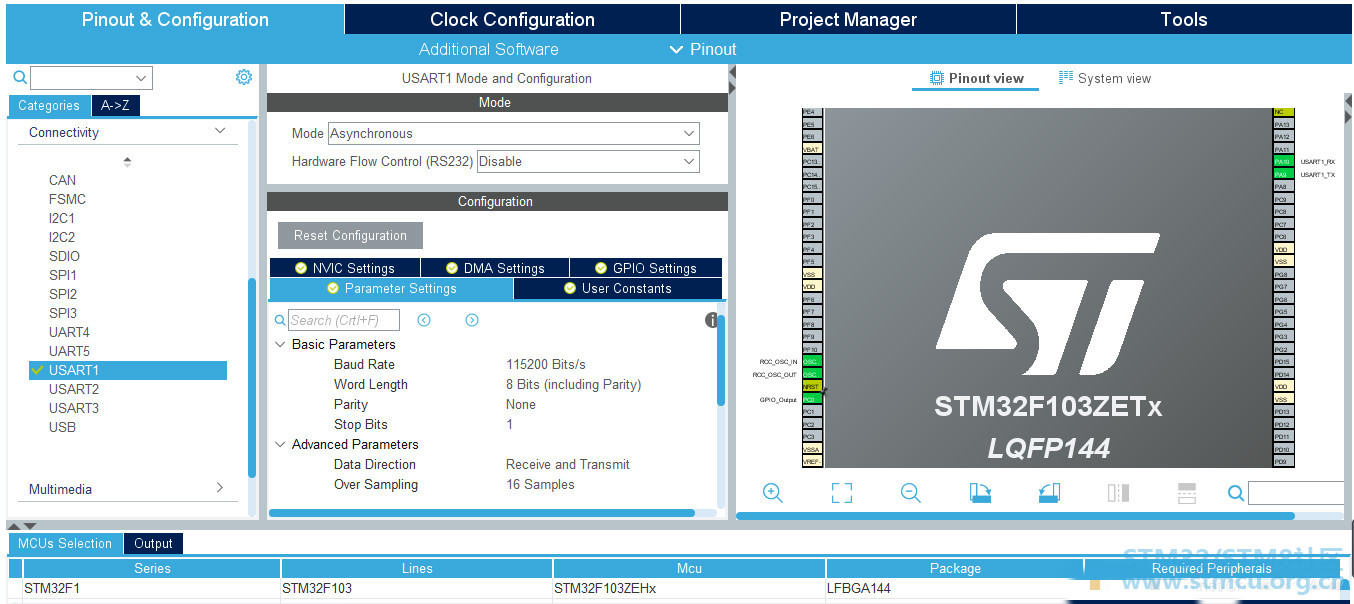
Task: Select the MCUs Selection tab
Action: (x=65, y=543)
